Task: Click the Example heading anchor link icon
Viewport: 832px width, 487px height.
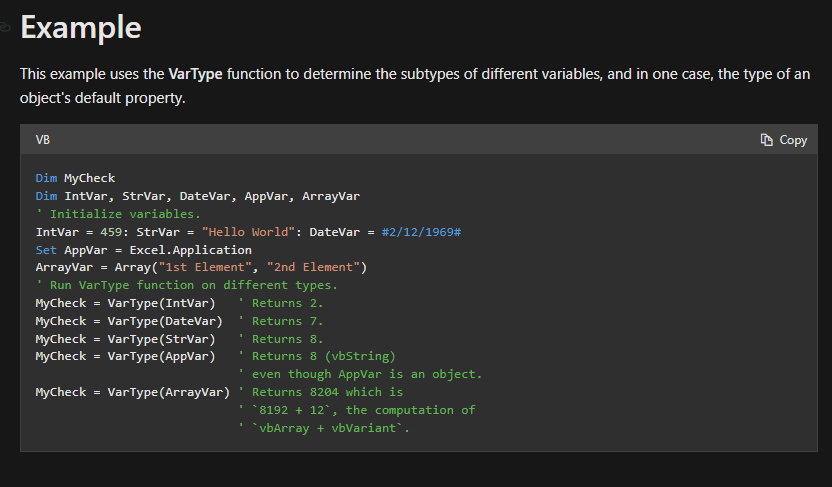Action: coord(5,28)
